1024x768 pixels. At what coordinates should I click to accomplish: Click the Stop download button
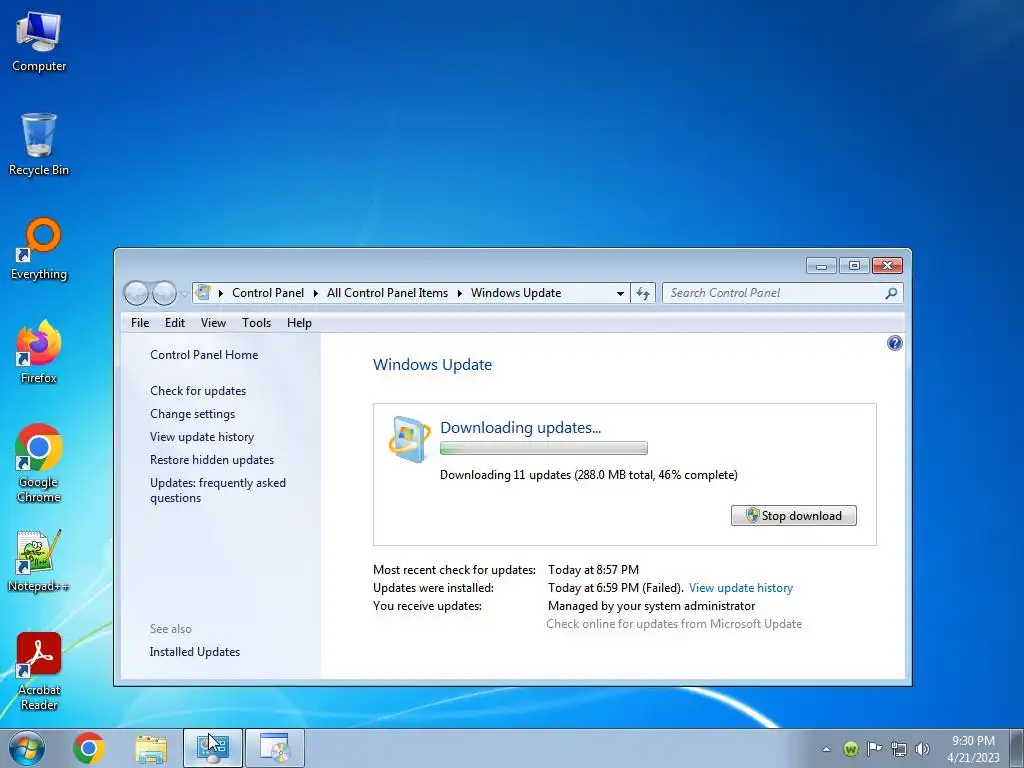click(x=793, y=515)
